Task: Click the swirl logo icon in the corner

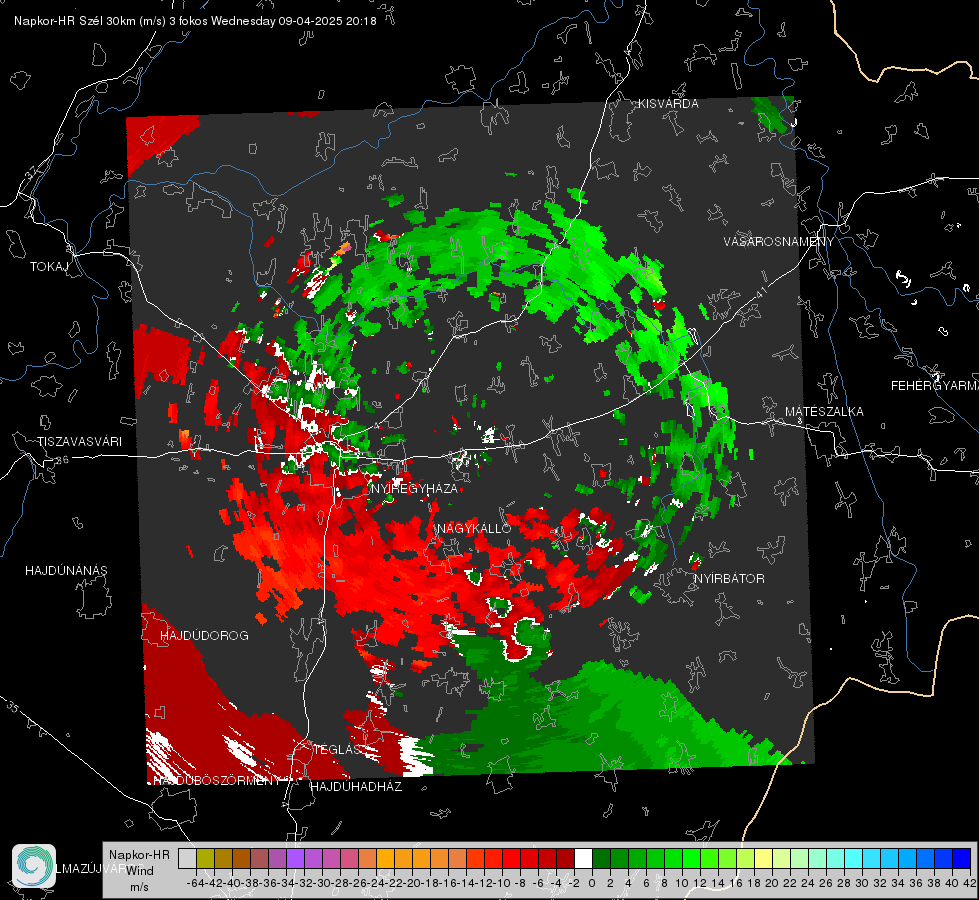Action: [34, 866]
